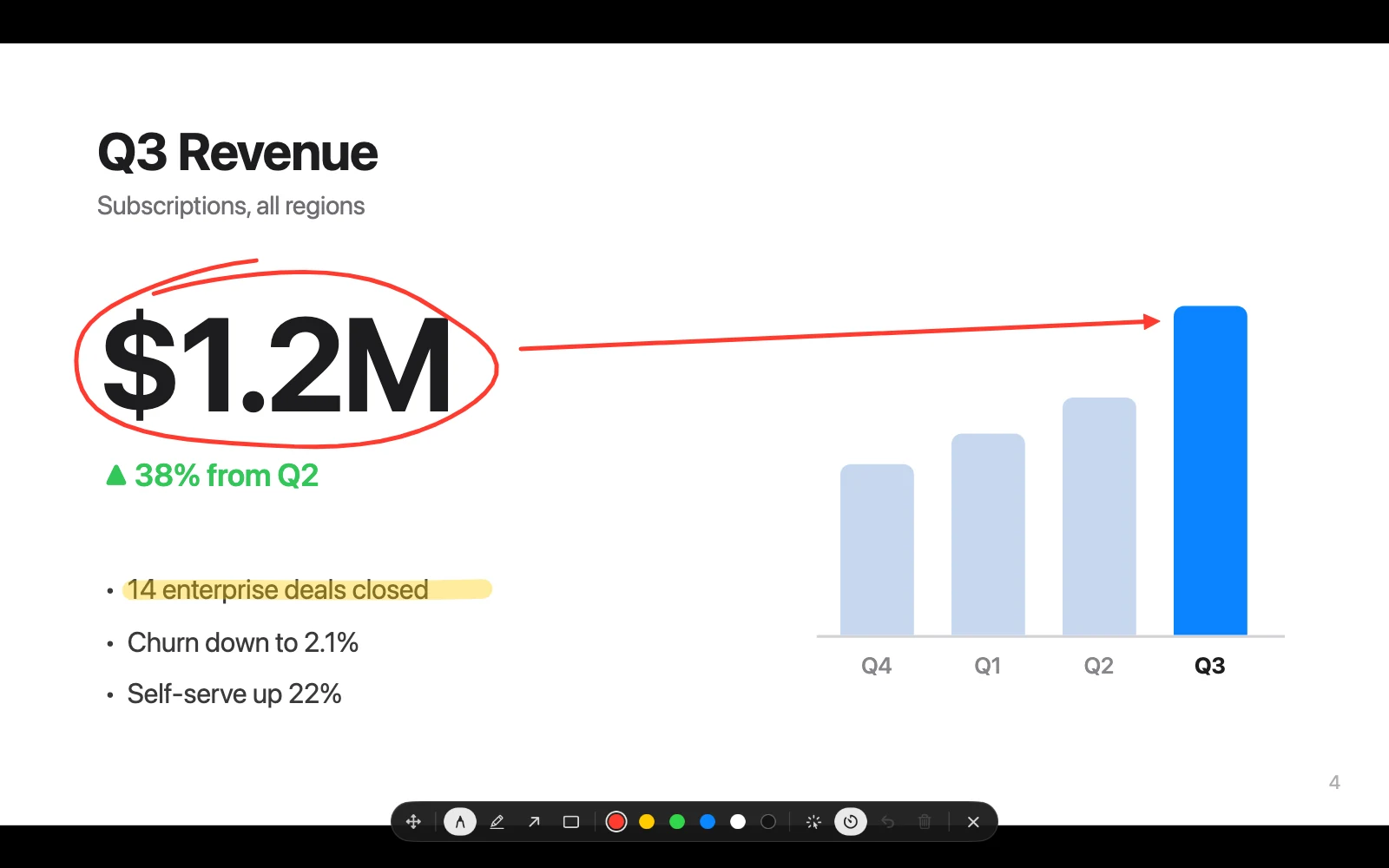Click the "Self-serve up 22%" bullet

(x=234, y=694)
